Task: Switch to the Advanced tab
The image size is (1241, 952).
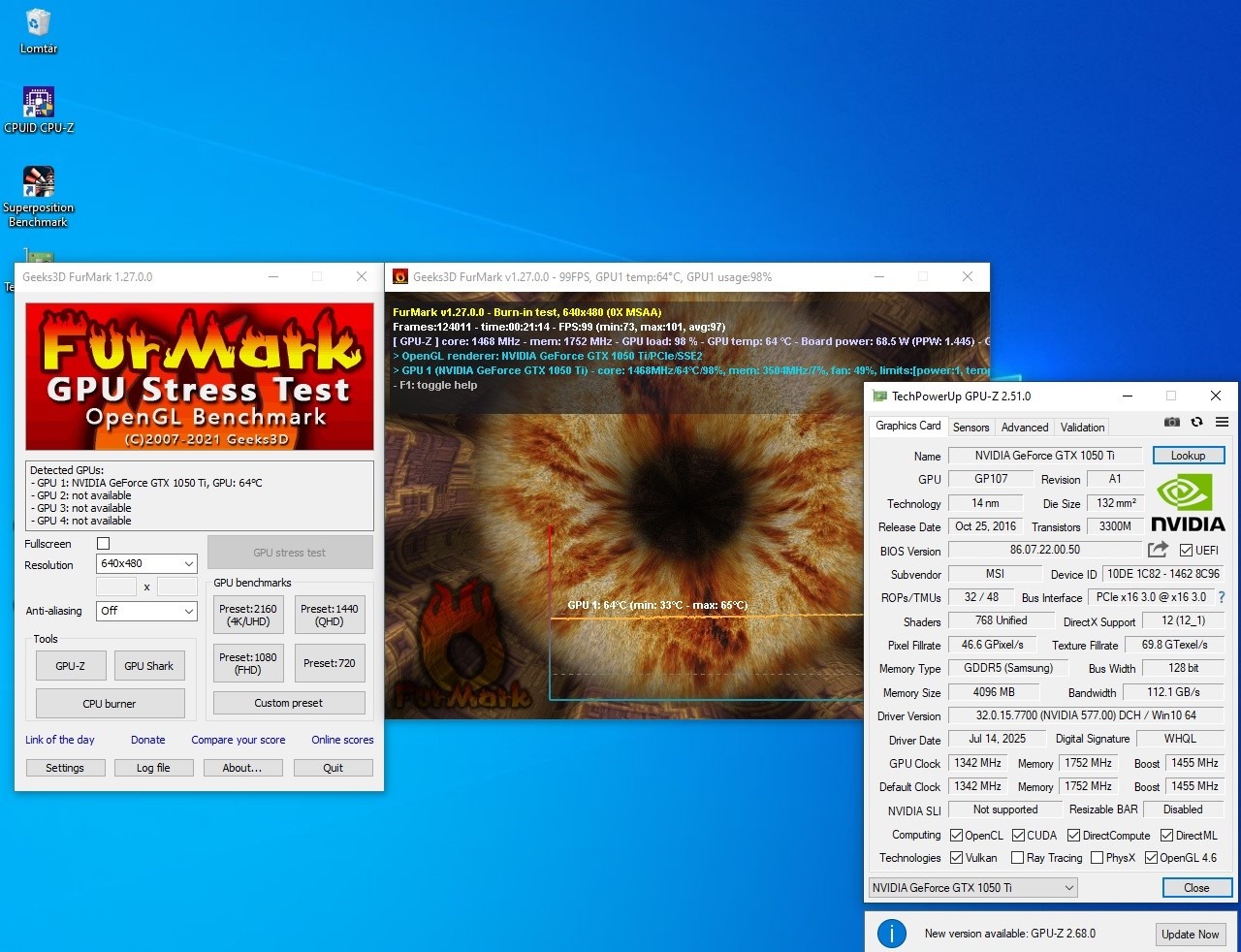Action: coord(1025,427)
